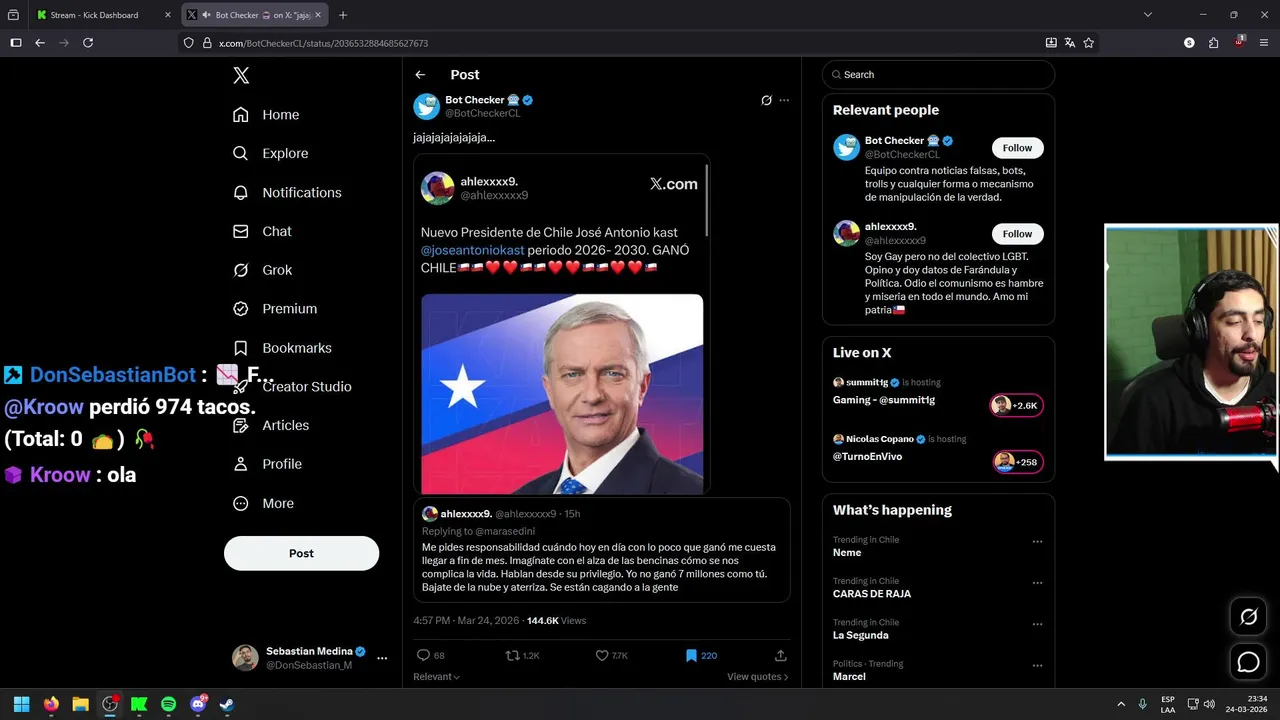
Task: Open the CARAS DE RAJA trending topic
Action: click(872, 594)
